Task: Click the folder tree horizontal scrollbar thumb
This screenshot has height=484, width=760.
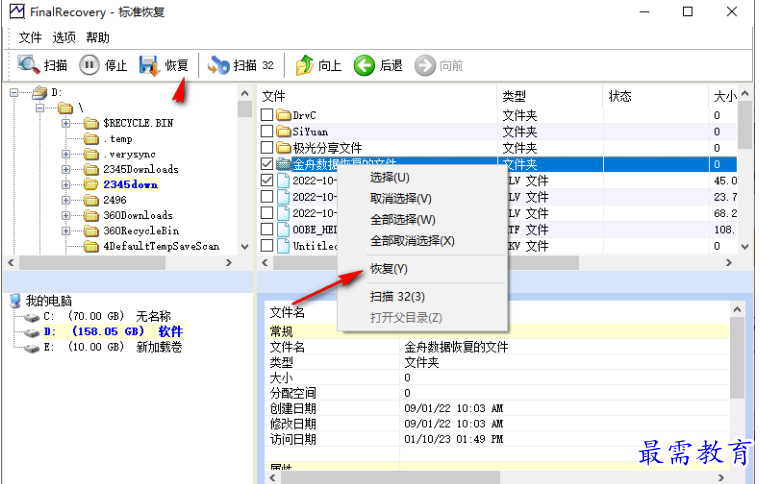Action: 92,263
